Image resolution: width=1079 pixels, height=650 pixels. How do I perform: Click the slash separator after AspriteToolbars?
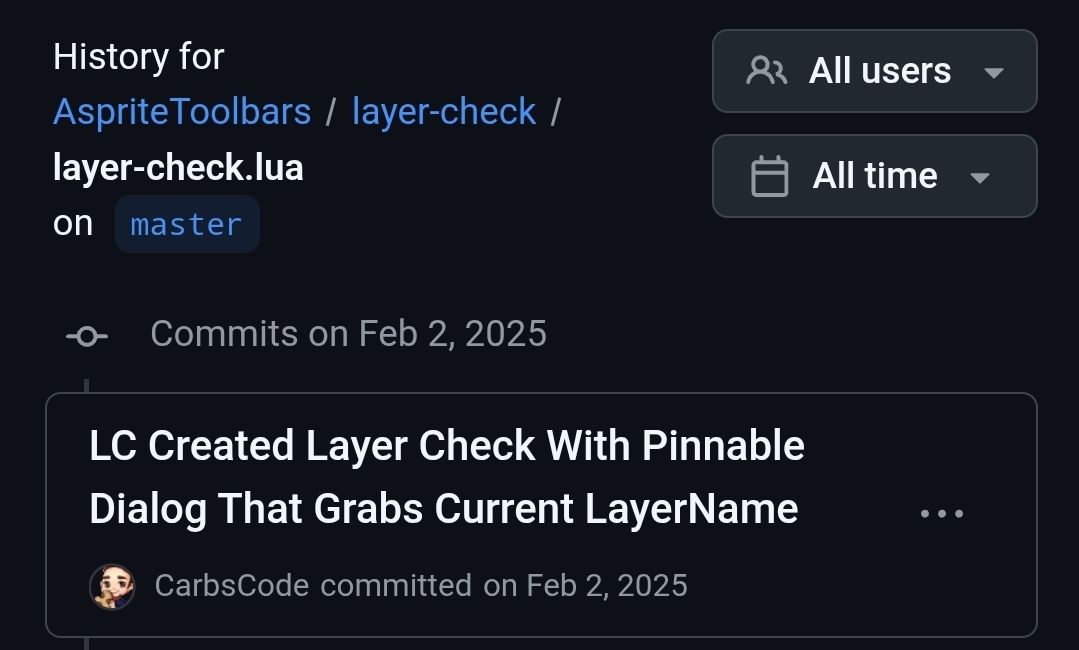tap(331, 112)
